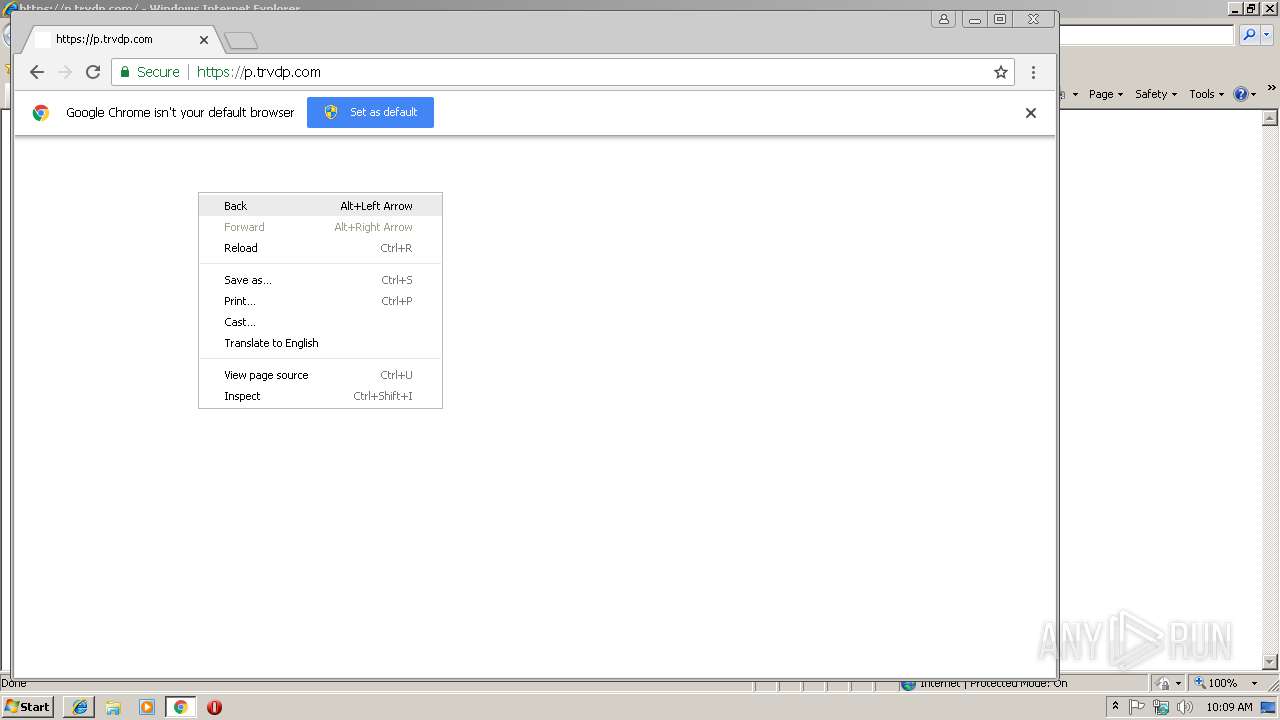
Task: Open Internet Explorer from the taskbar
Action: (80, 707)
